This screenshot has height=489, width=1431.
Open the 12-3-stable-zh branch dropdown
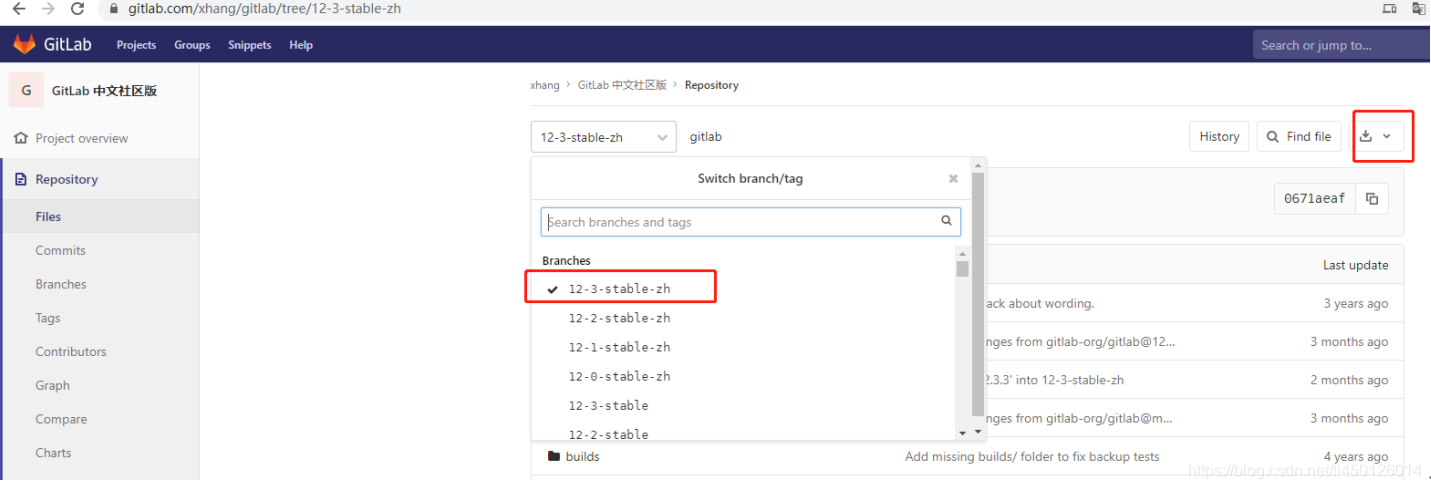point(604,137)
